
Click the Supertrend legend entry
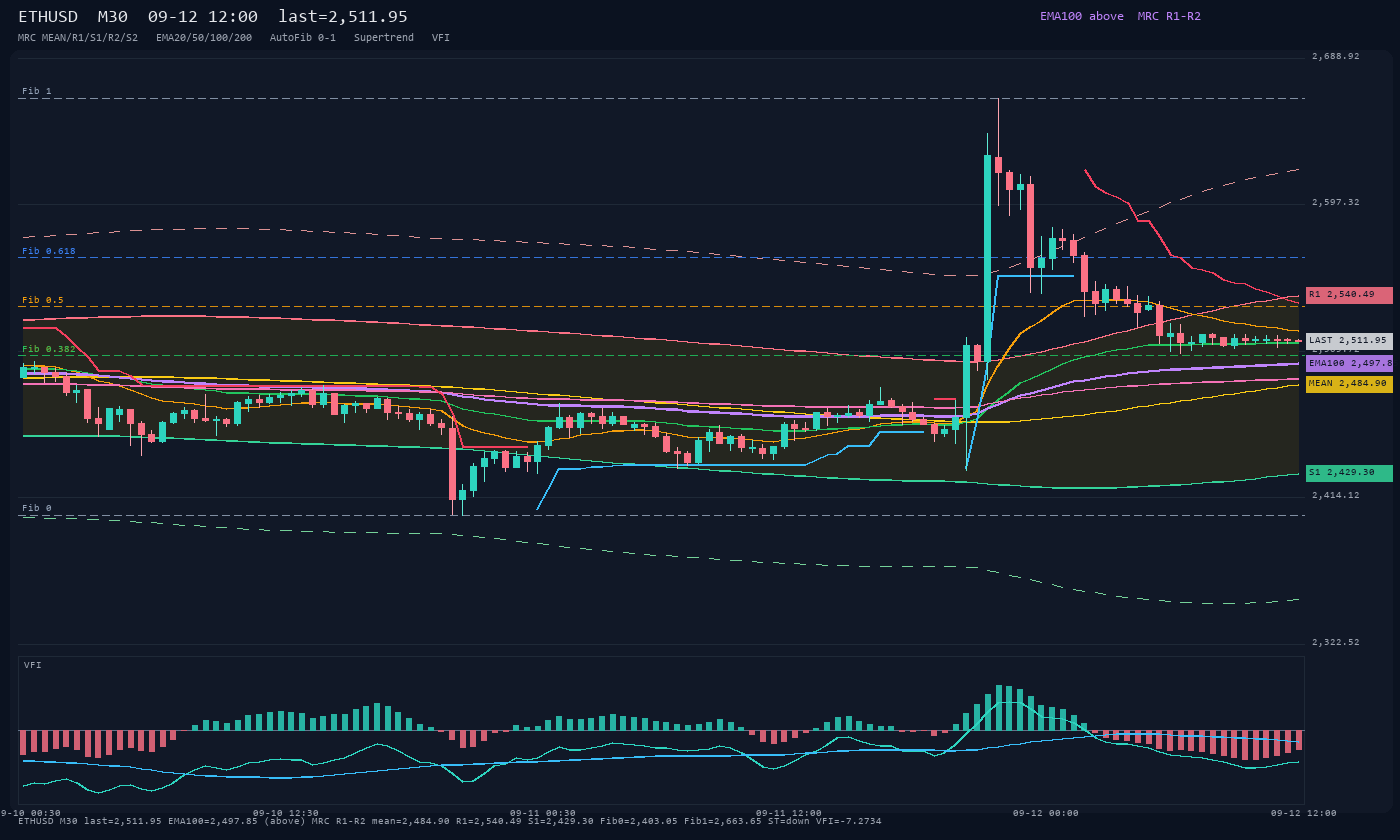tap(384, 38)
